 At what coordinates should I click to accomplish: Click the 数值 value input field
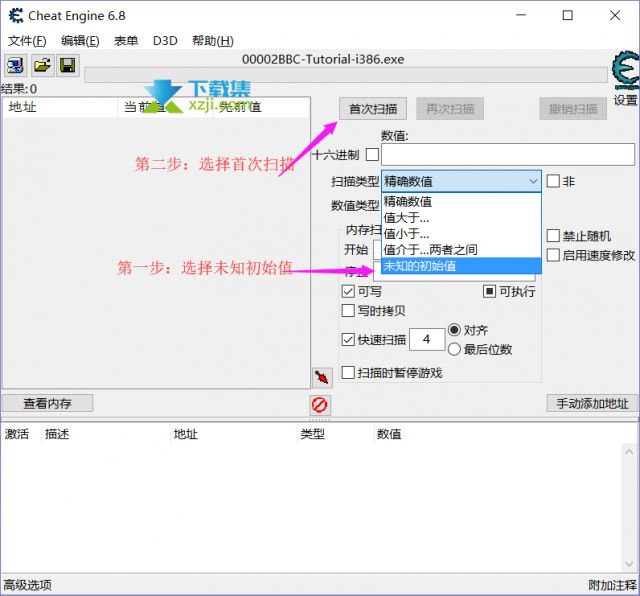(x=508, y=154)
